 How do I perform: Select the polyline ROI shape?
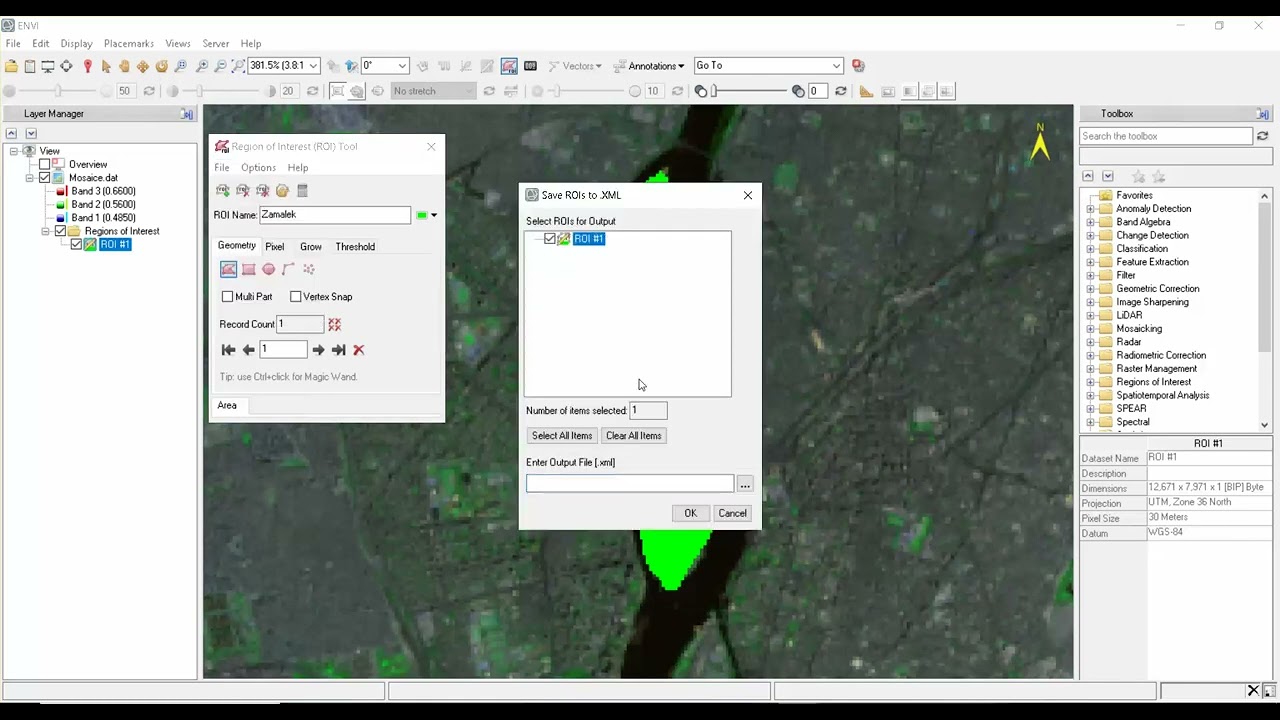[288, 269]
